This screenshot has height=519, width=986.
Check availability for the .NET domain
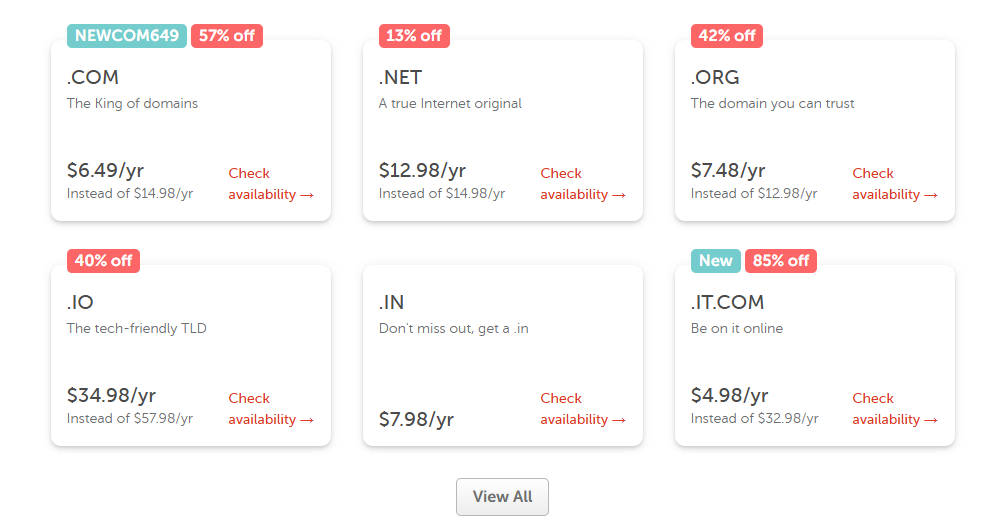(582, 184)
